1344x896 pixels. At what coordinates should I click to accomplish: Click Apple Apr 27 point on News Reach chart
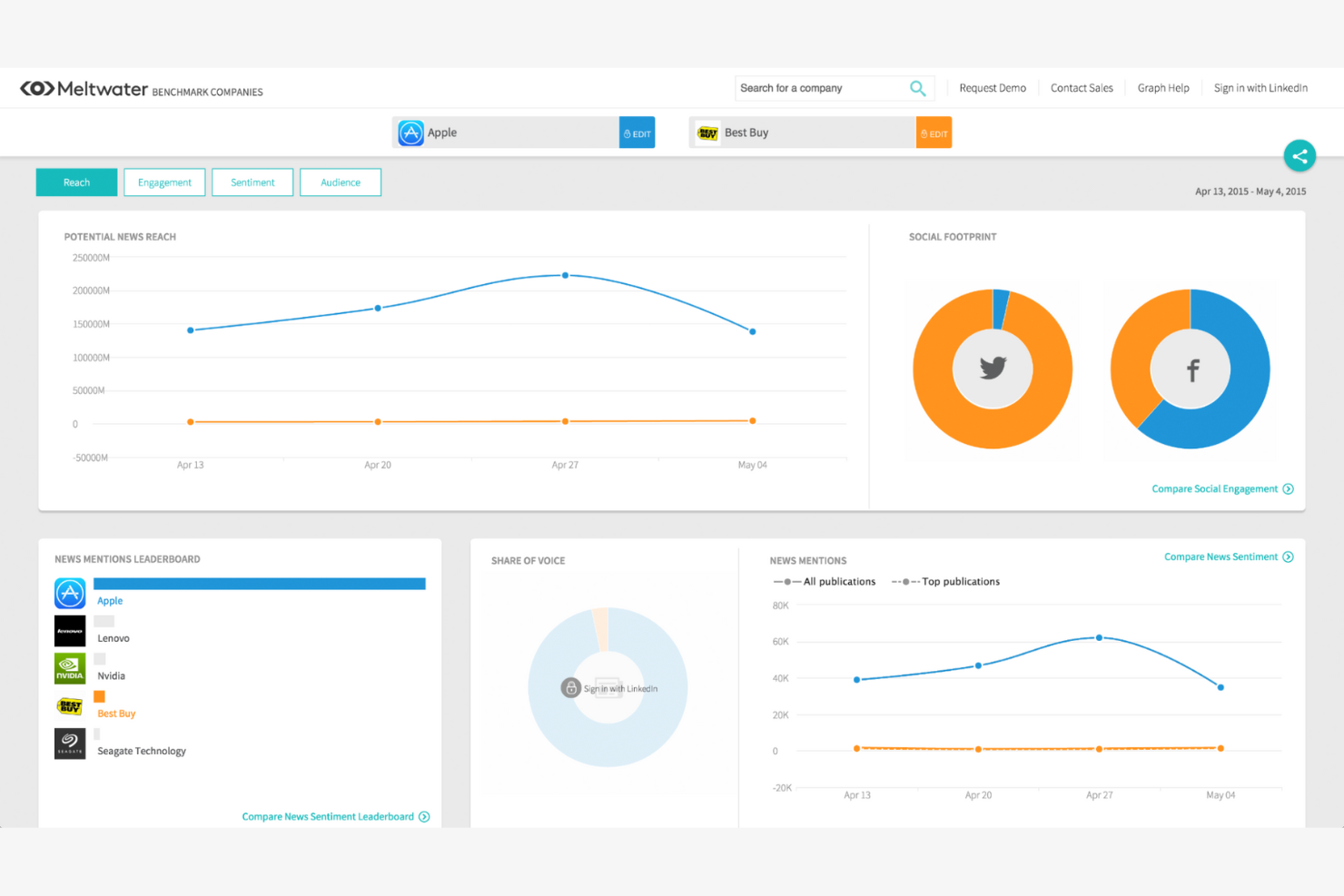pos(565,275)
